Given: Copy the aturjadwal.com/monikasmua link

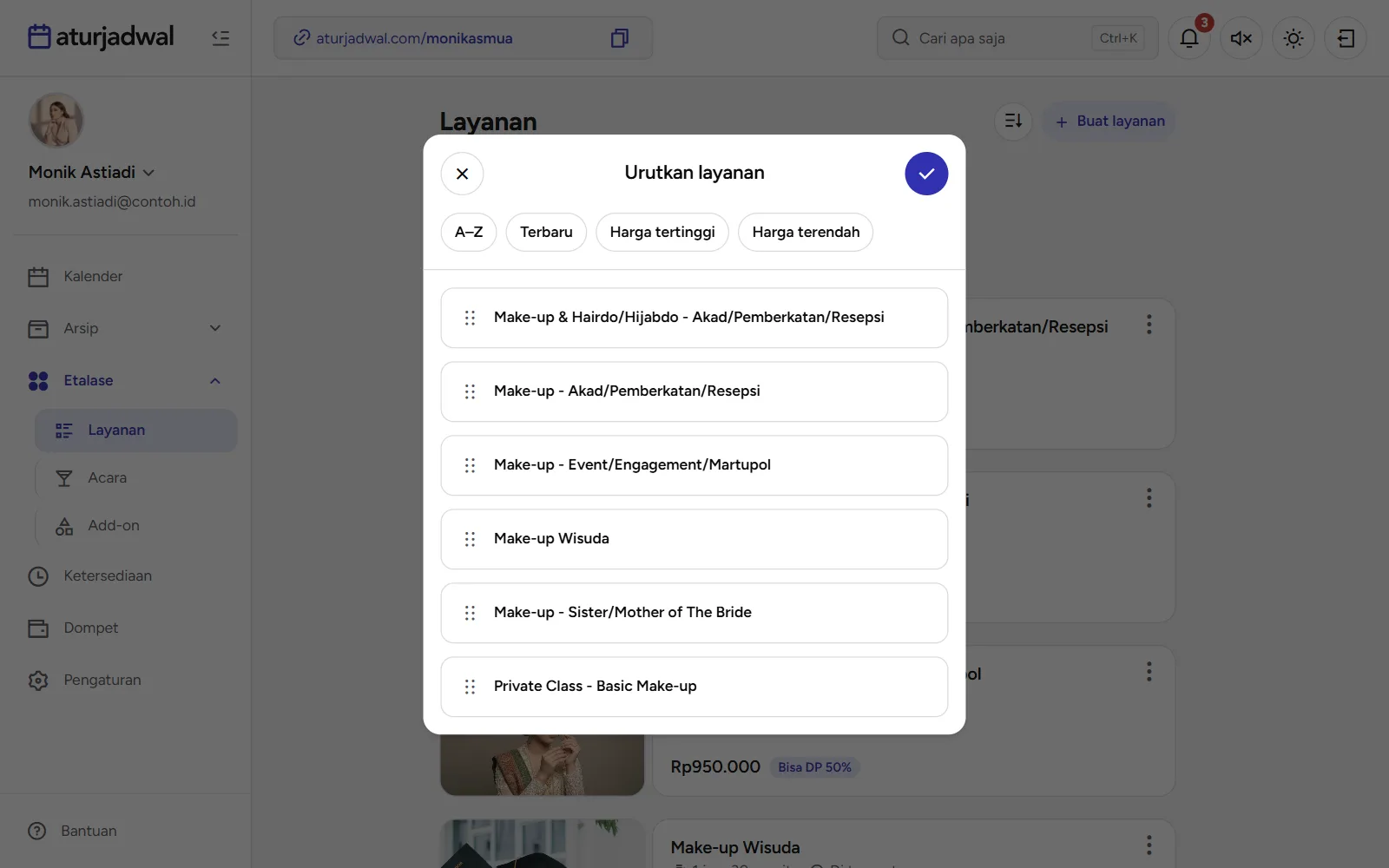Looking at the screenshot, I should (620, 38).
